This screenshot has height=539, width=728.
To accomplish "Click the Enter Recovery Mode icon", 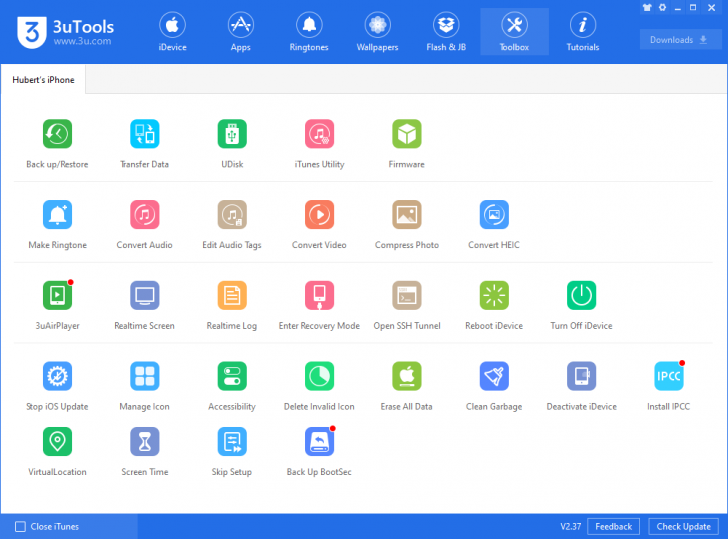I will click(319, 295).
